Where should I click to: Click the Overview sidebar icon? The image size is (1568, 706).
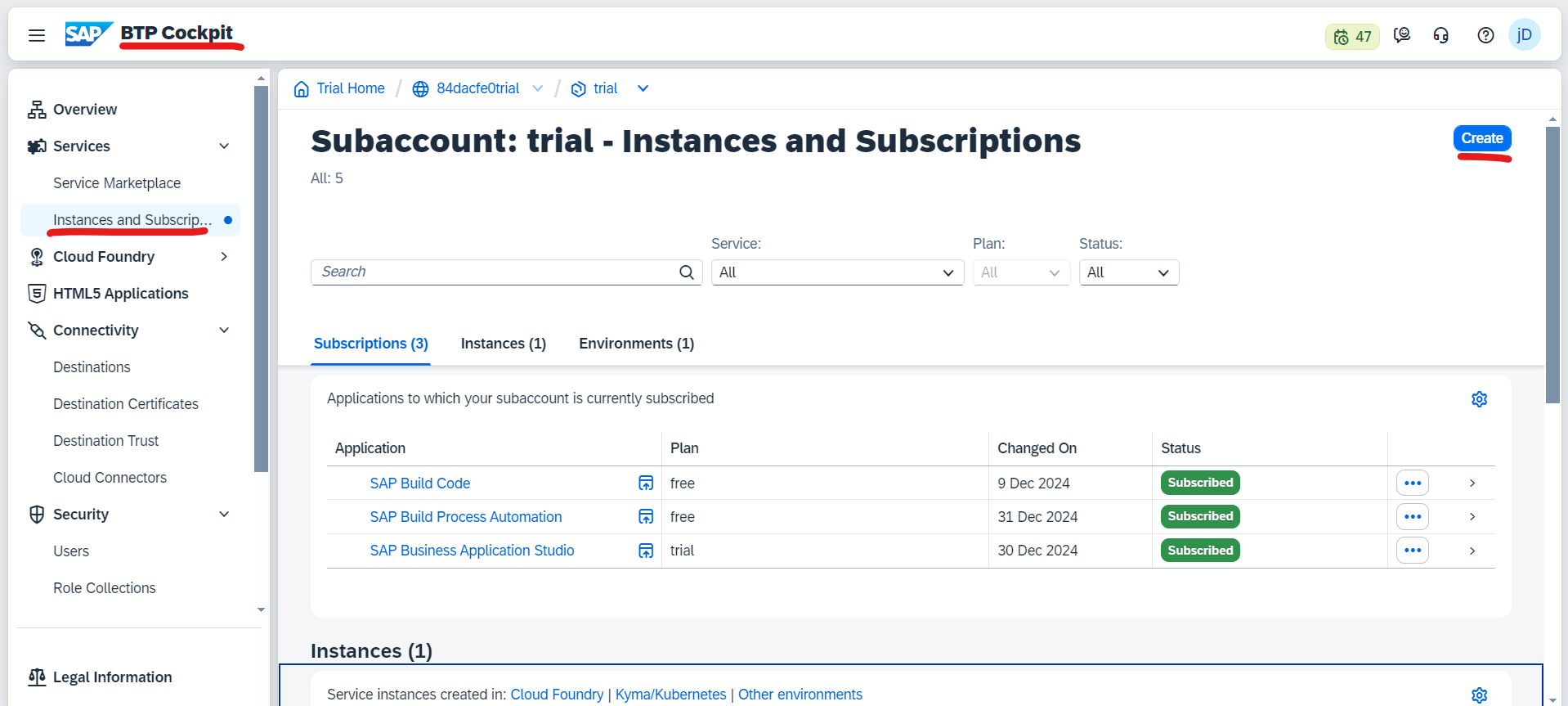tap(37, 110)
